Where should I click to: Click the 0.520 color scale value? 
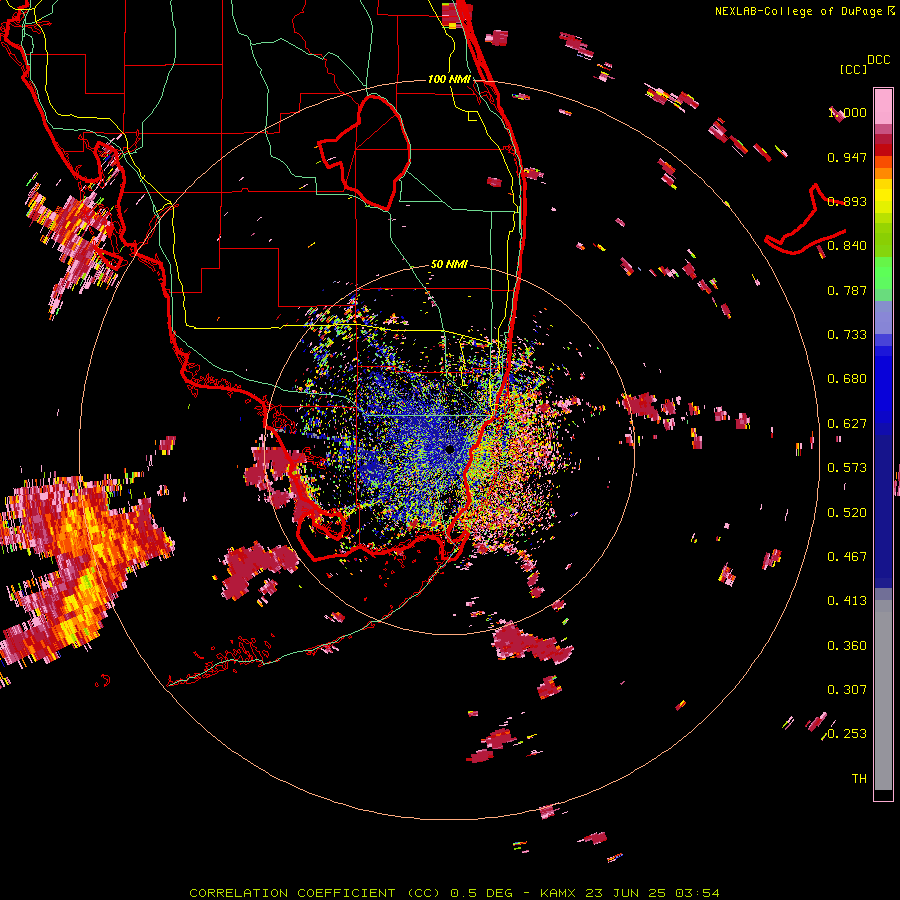847,513
